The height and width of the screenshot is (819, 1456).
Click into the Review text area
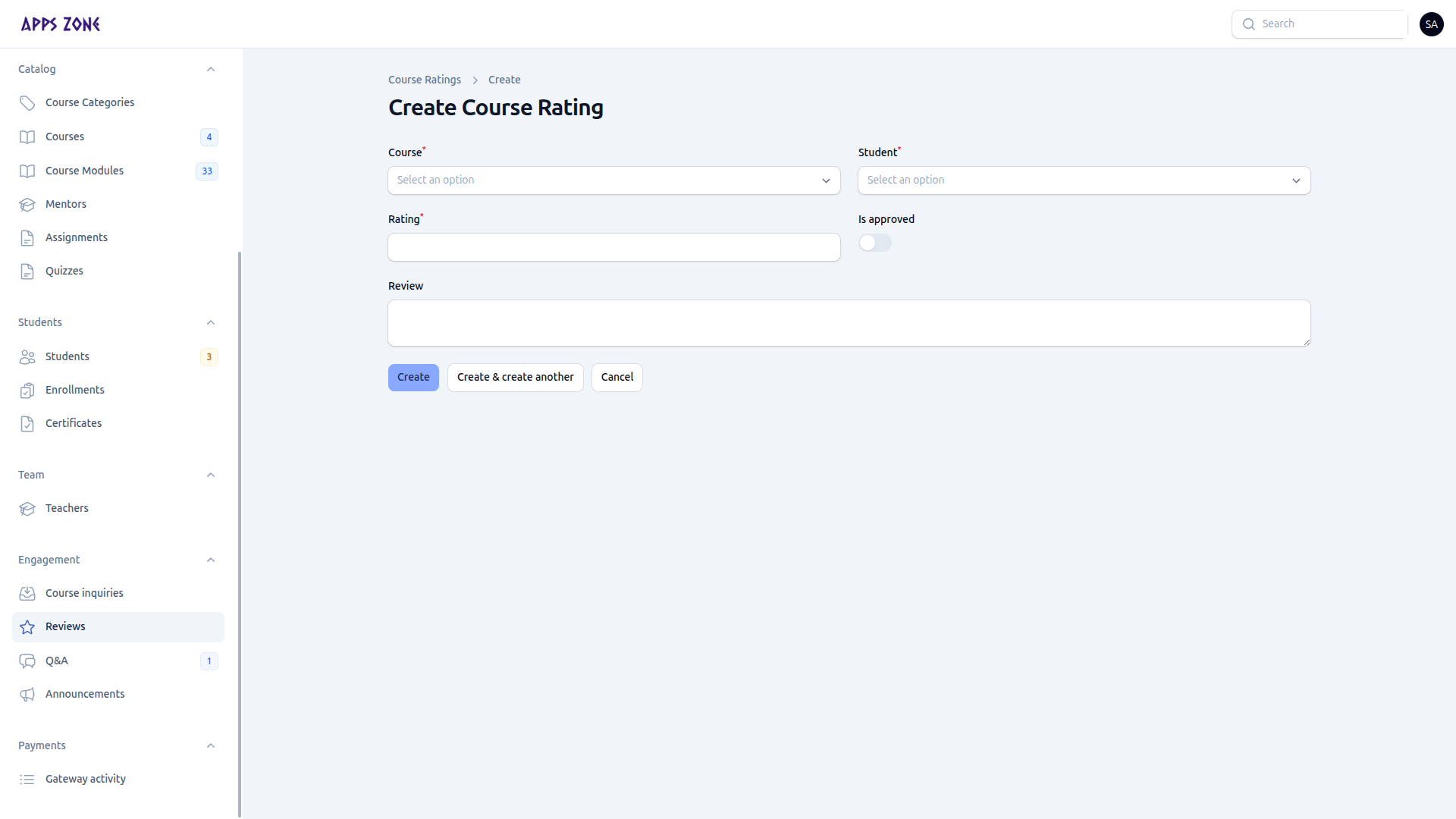pyautogui.click(x=849, y=323)
